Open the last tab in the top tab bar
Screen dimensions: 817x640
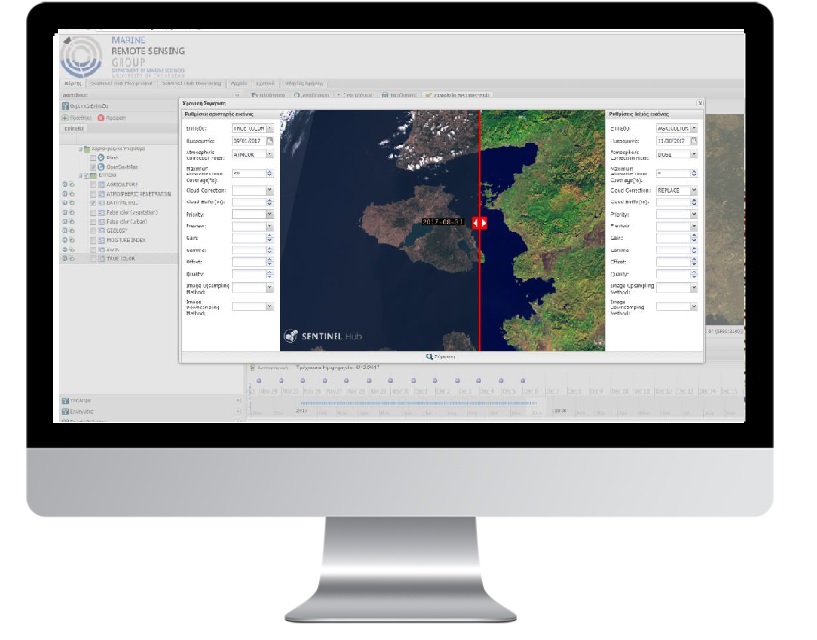pyautogui.click(x=304, y=83)
